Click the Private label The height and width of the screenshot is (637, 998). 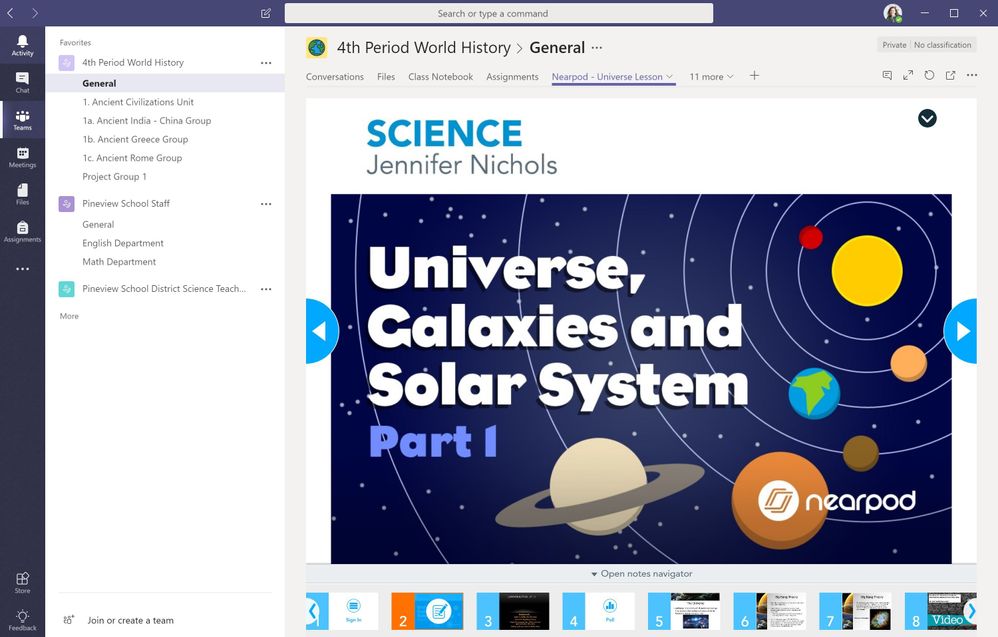pos(894,45)
